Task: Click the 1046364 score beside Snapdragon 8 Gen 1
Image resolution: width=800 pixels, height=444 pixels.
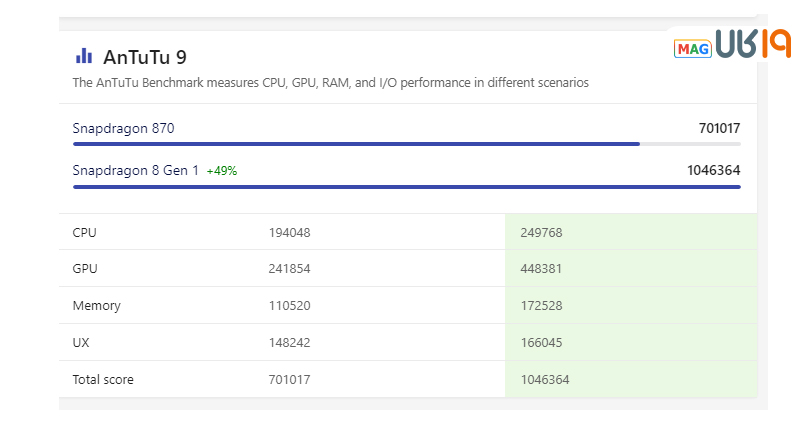Action: [x=713, y=171]
